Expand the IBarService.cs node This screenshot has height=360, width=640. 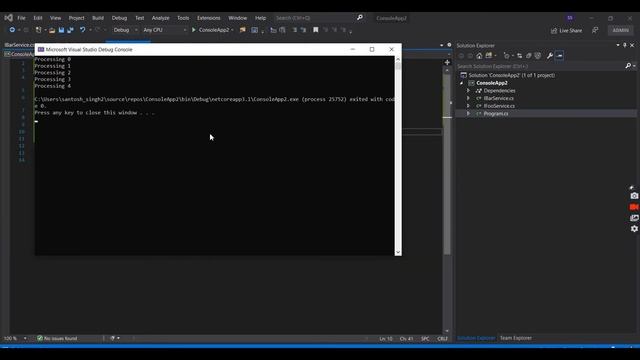pos(469,98)
